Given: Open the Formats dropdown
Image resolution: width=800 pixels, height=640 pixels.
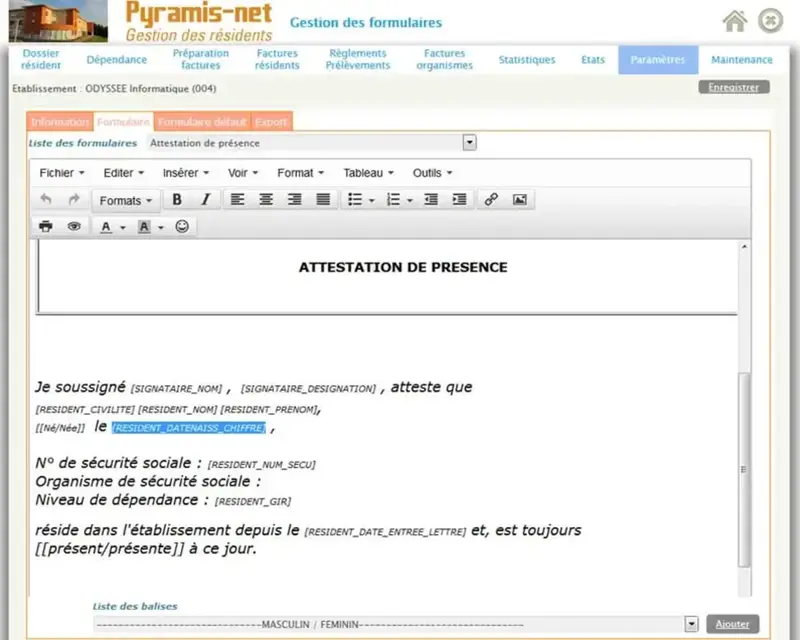Looking at the screenshot, I should click(126, 200).
